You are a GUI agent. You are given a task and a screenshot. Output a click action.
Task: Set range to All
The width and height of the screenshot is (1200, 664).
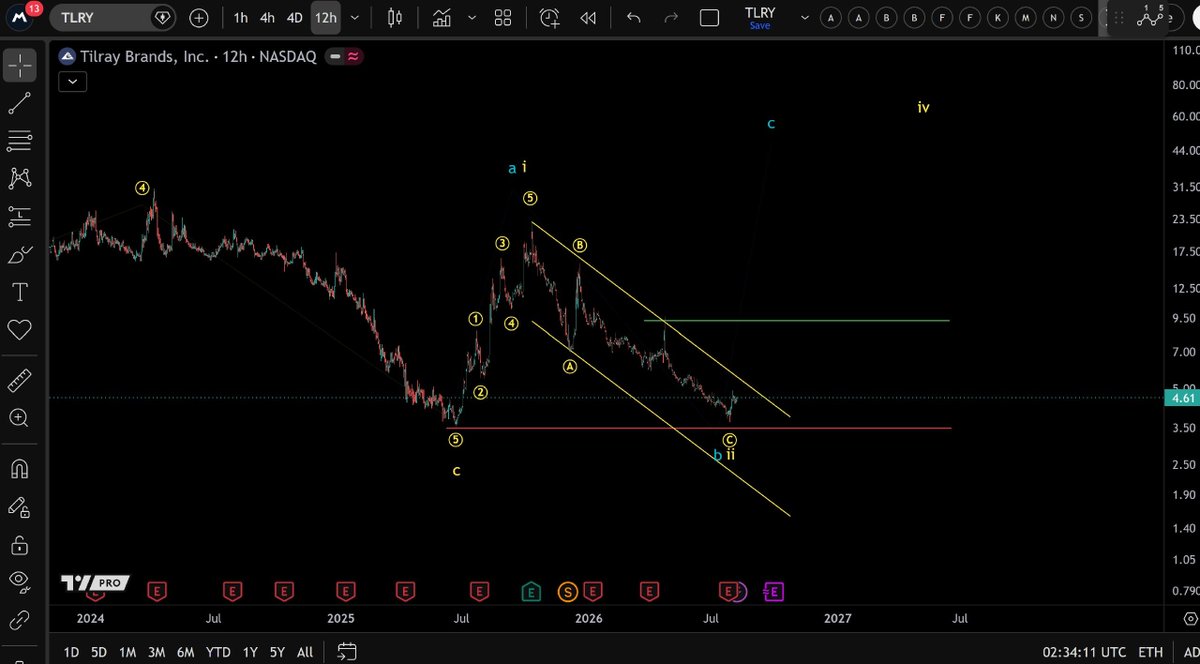click(305, 652)
